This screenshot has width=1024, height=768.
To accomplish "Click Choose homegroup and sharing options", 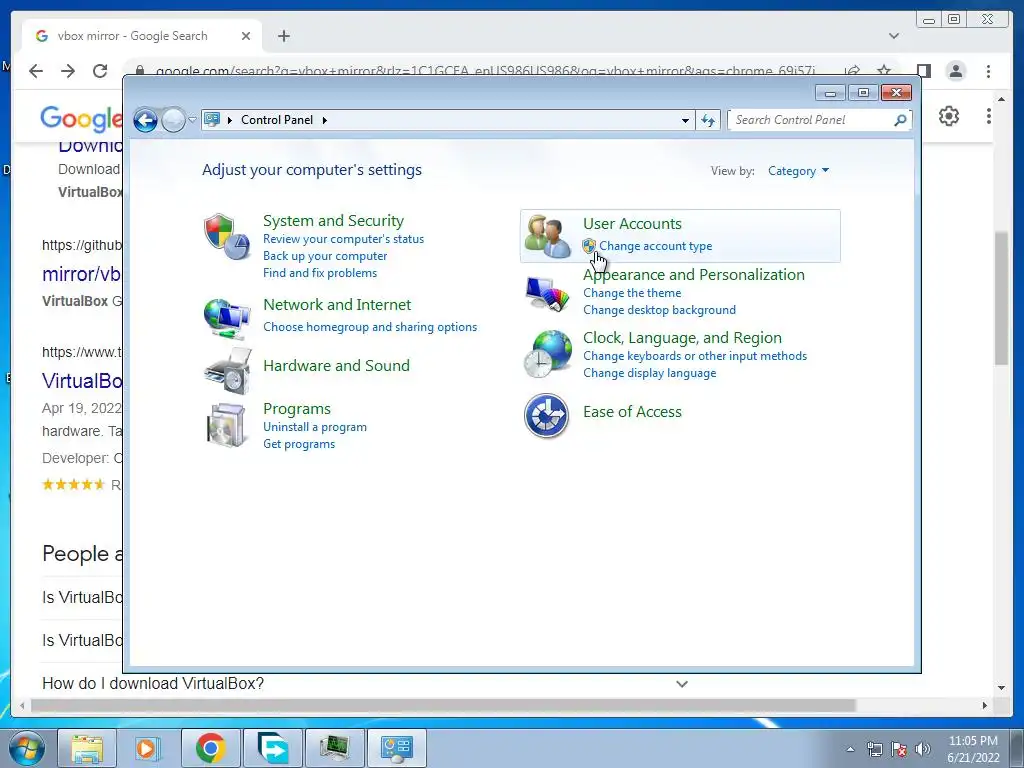I will tap(370, 327).
